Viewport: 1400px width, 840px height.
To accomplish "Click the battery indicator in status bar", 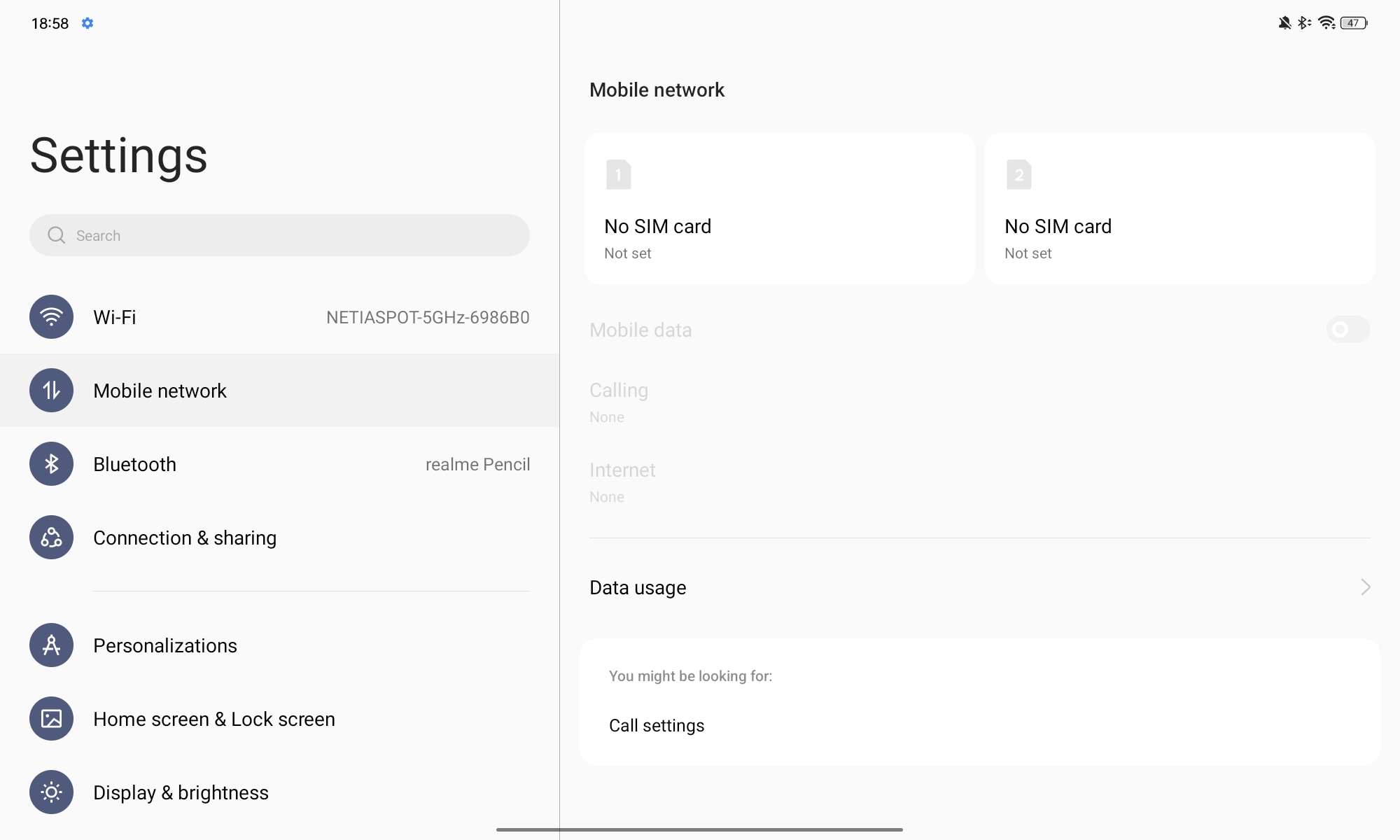I will click(1354, 23).
